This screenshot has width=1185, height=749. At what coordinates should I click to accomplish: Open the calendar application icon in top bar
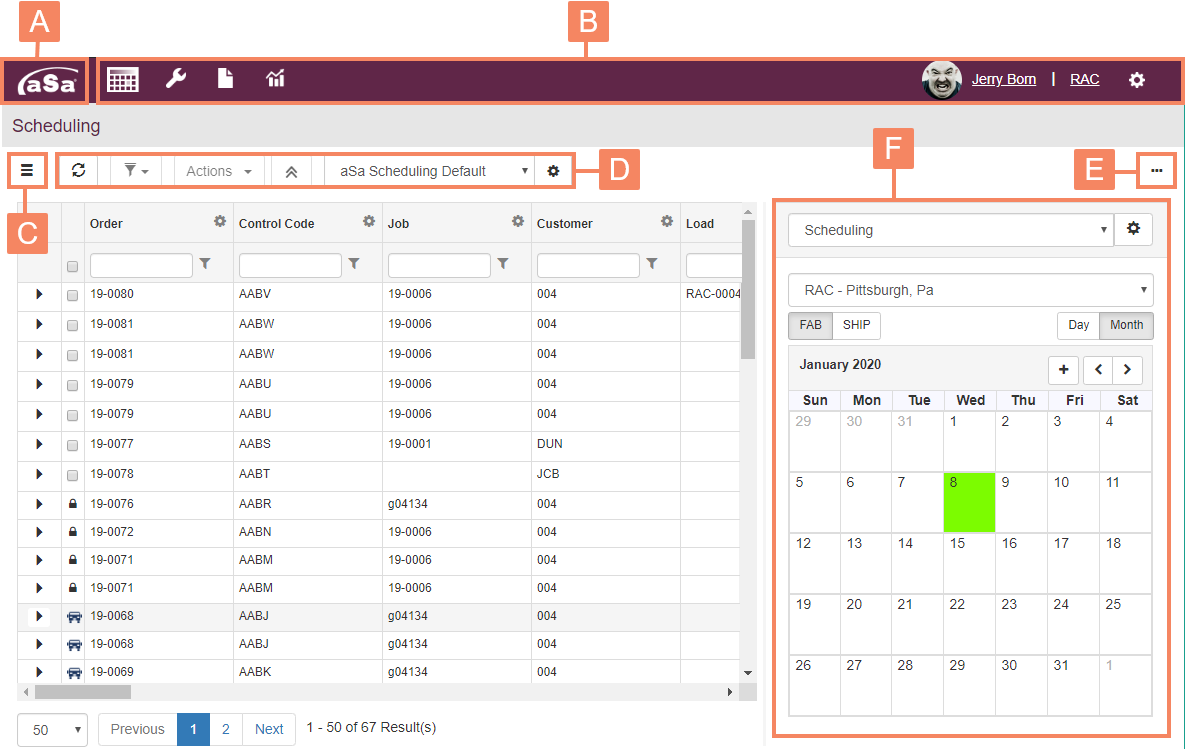(122, 79)
